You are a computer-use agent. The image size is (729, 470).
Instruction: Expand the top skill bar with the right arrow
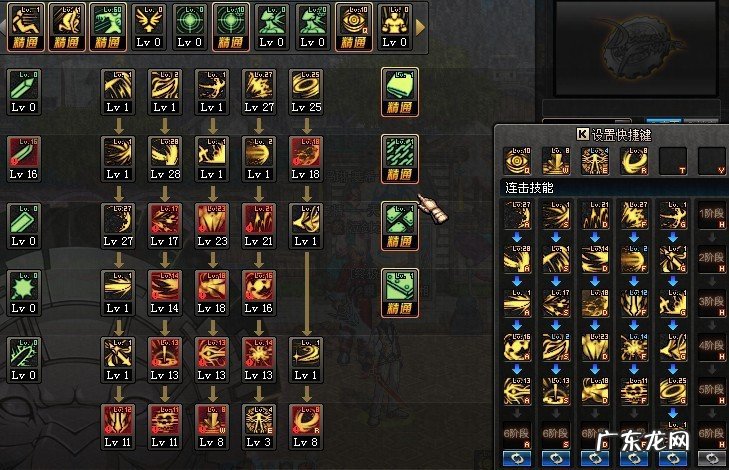[420, 27]
